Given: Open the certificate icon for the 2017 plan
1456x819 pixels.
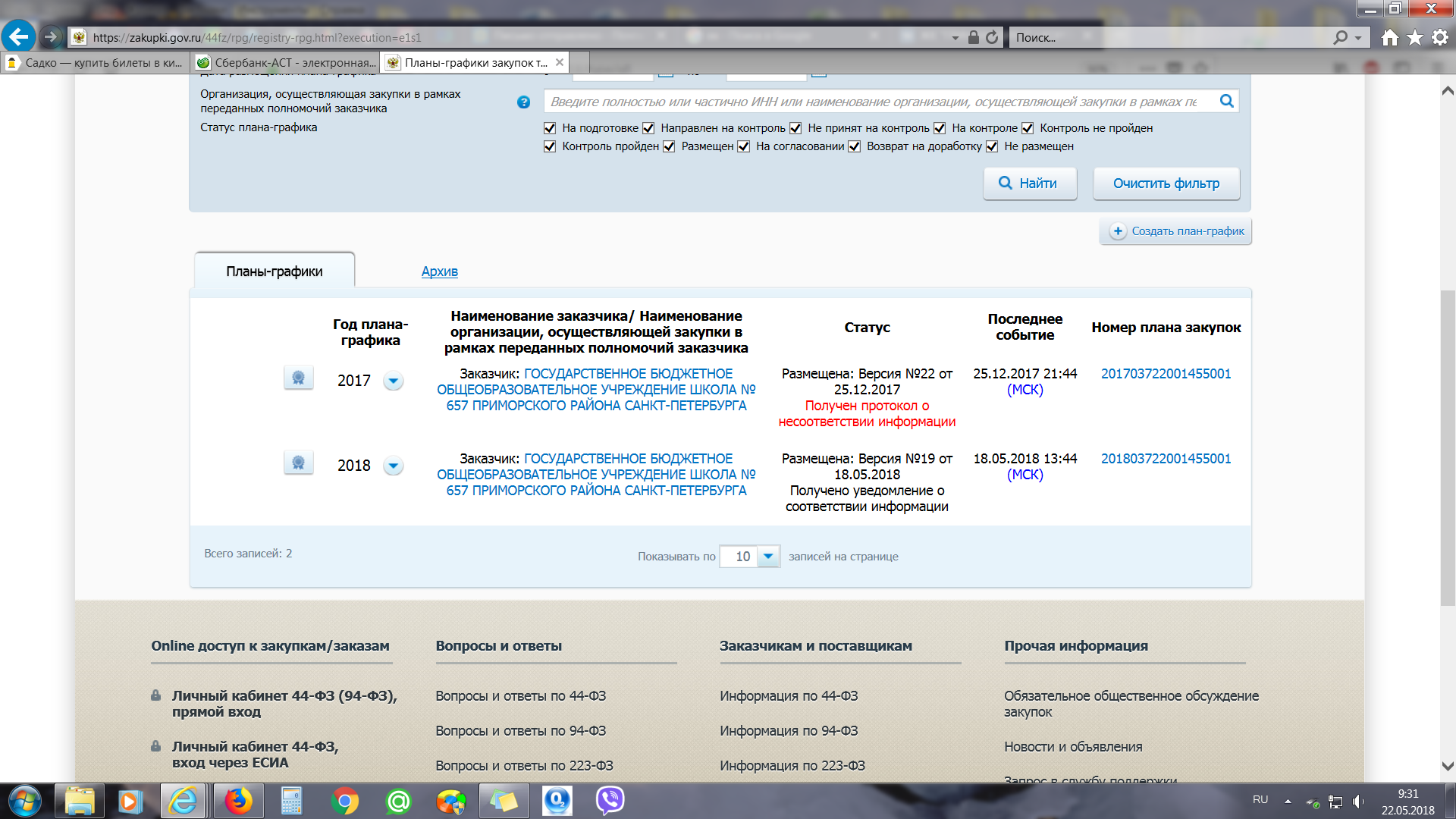Looking at the screenshot, I should pyautogui.click(x=299, y=377).
